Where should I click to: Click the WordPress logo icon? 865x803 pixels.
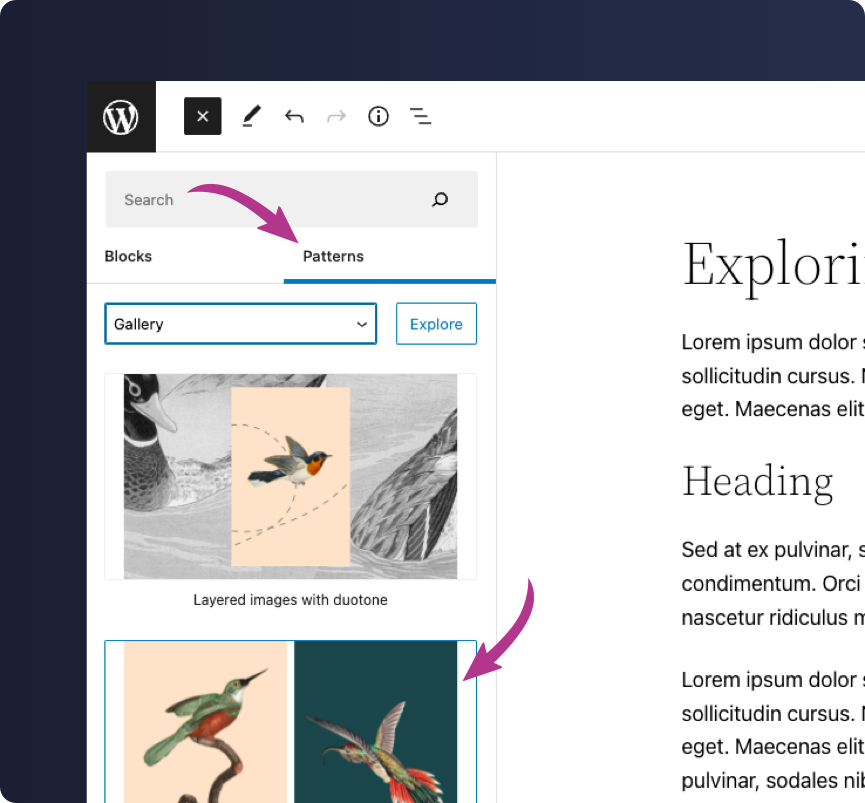pos(121,116)
